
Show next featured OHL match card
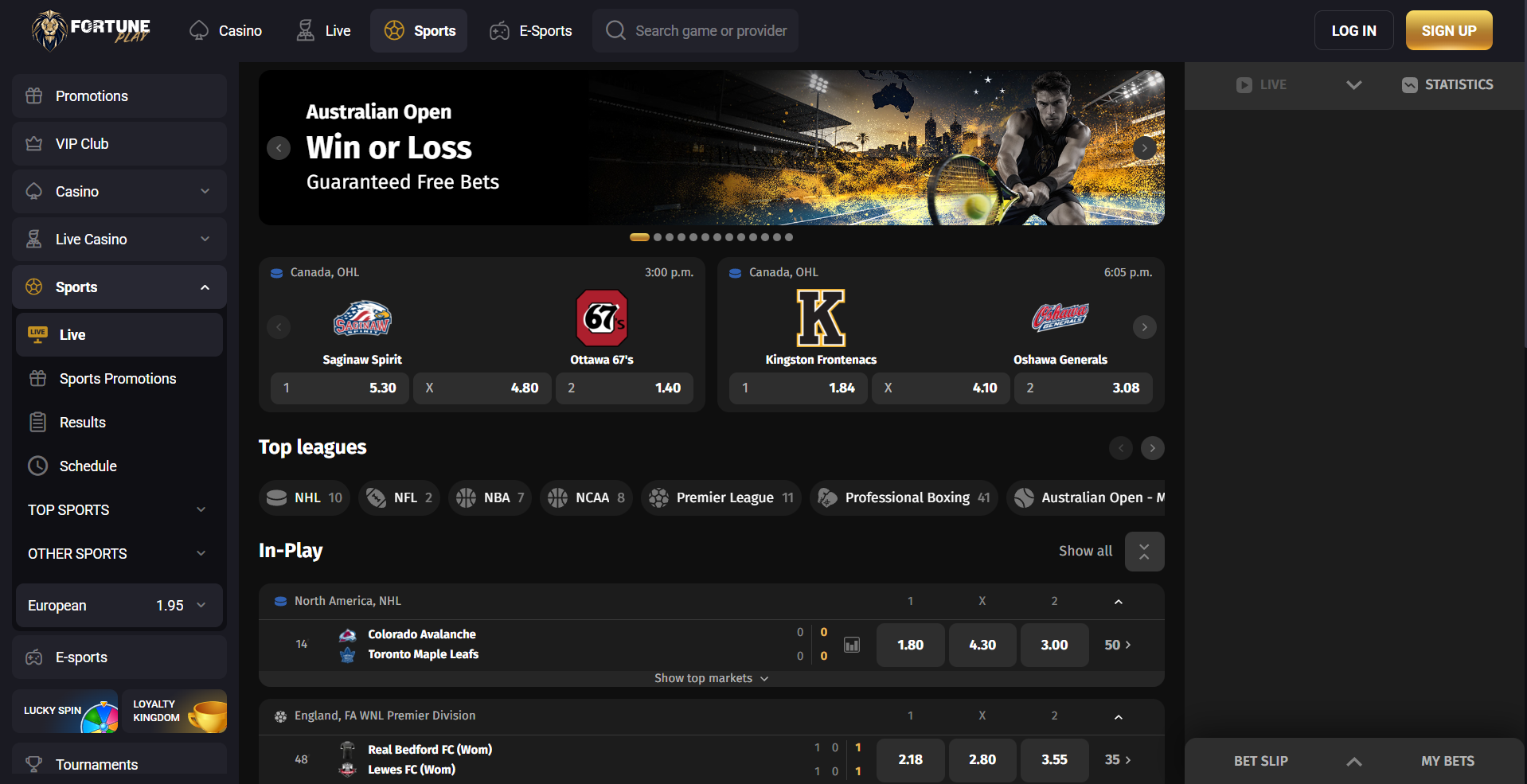point(1144,327)
